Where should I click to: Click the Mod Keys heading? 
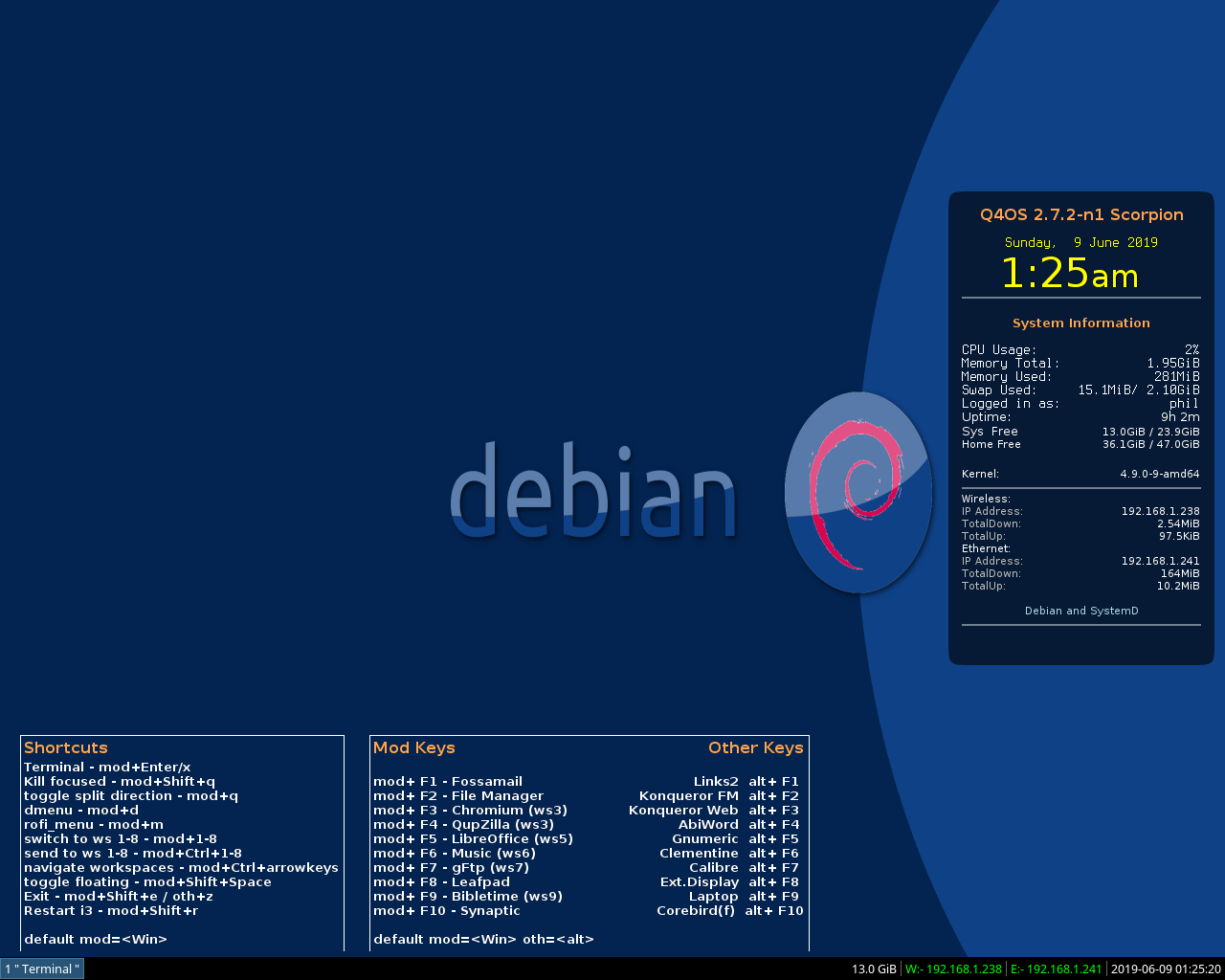414,747
